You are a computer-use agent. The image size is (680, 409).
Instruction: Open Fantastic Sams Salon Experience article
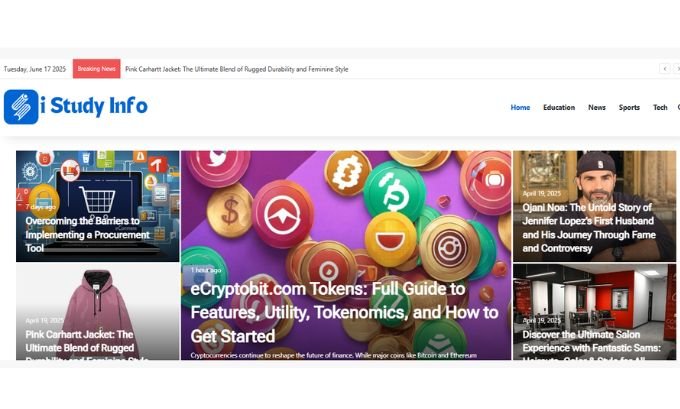click(x=592, y=346)
